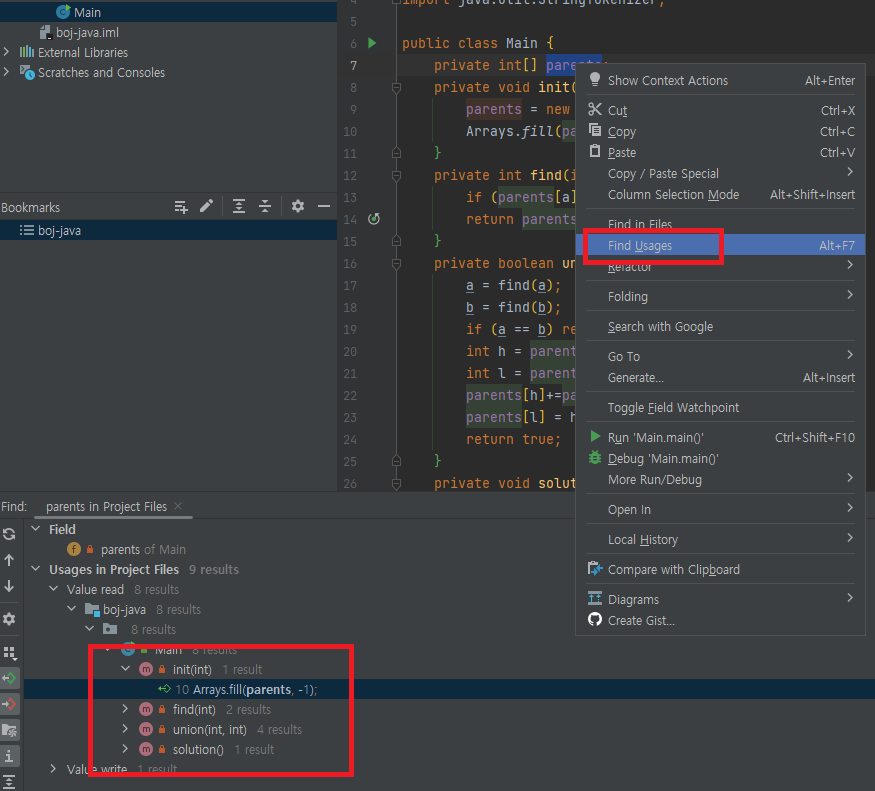Click Search with Google
The image size is (875, 791).
tap(660, 326)
